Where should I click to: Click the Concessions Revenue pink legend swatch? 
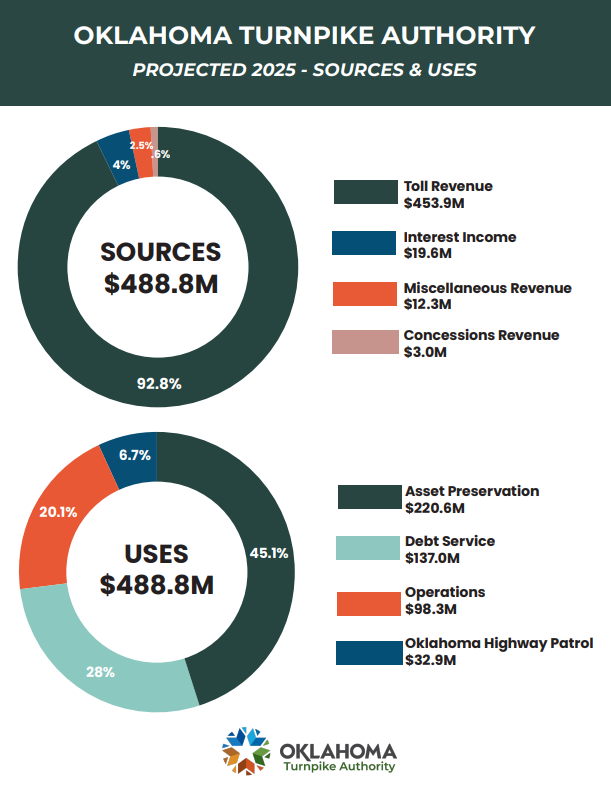[365, 342]
